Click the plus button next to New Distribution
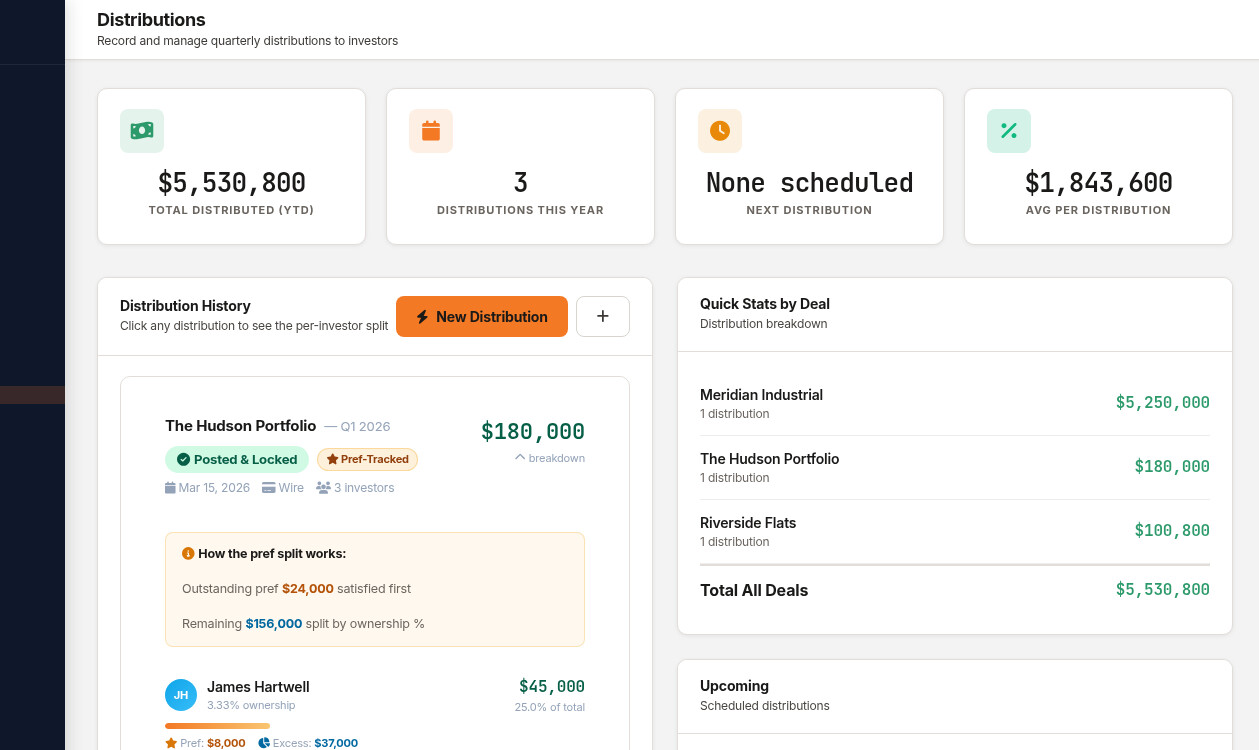Viewport: 1259px width, 750px height. click(x=602, y=316)
